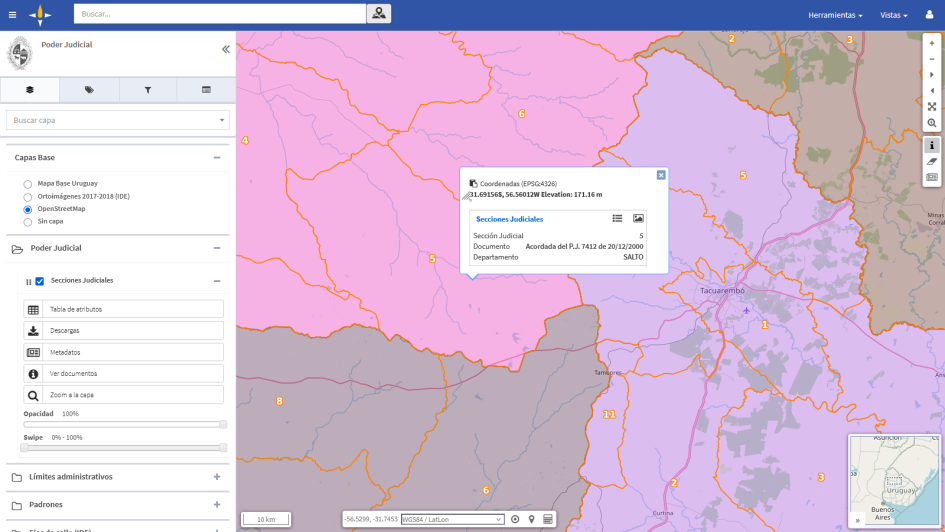Viewport: 945px width, 532px height.
Task: Click the Swipe slider right handle
Action: pyautogui.click(x=223, y=448)
